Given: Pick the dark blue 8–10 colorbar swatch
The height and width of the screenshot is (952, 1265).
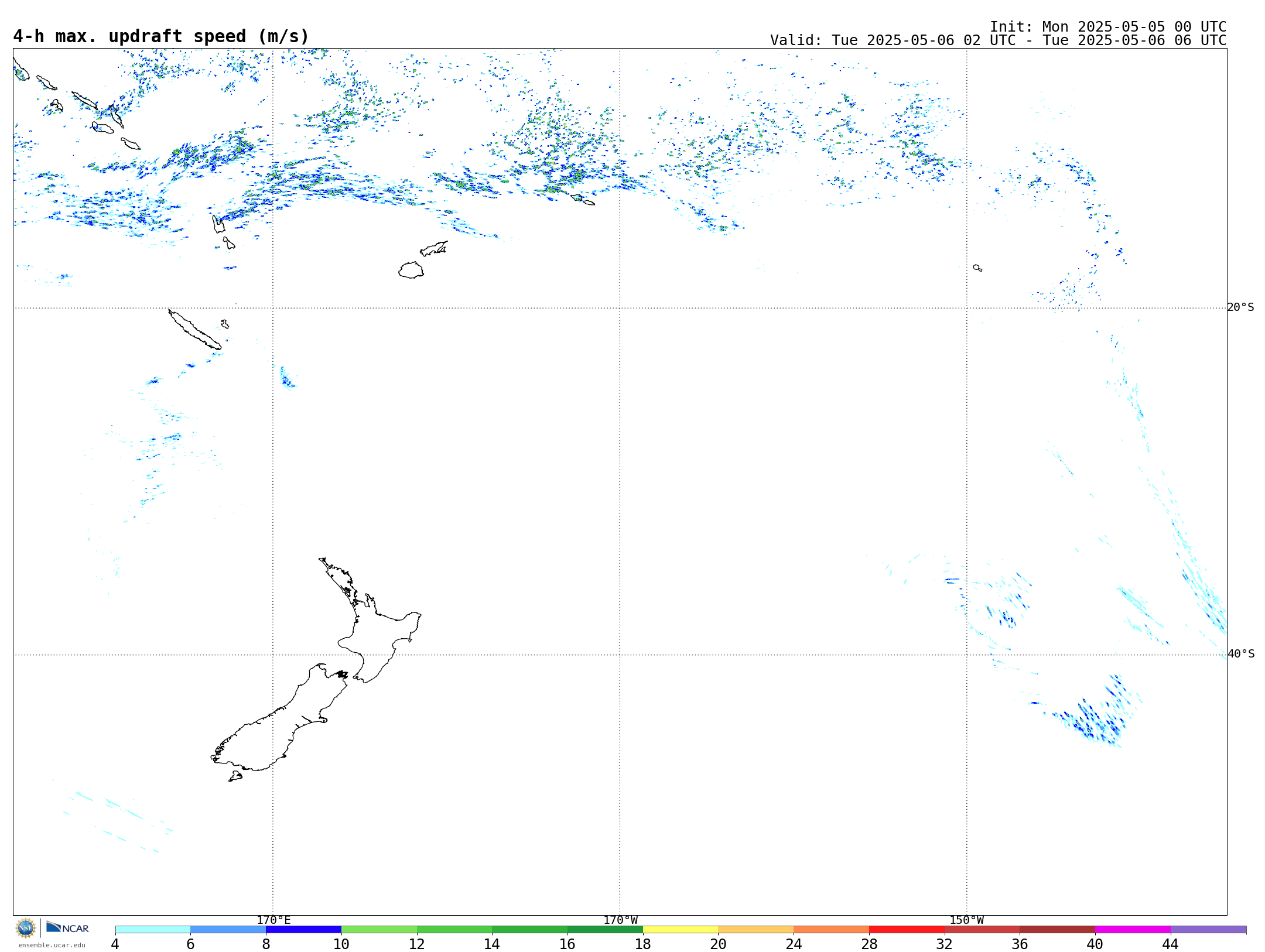Looking at the screenshot, I should (x=303, y=929).
